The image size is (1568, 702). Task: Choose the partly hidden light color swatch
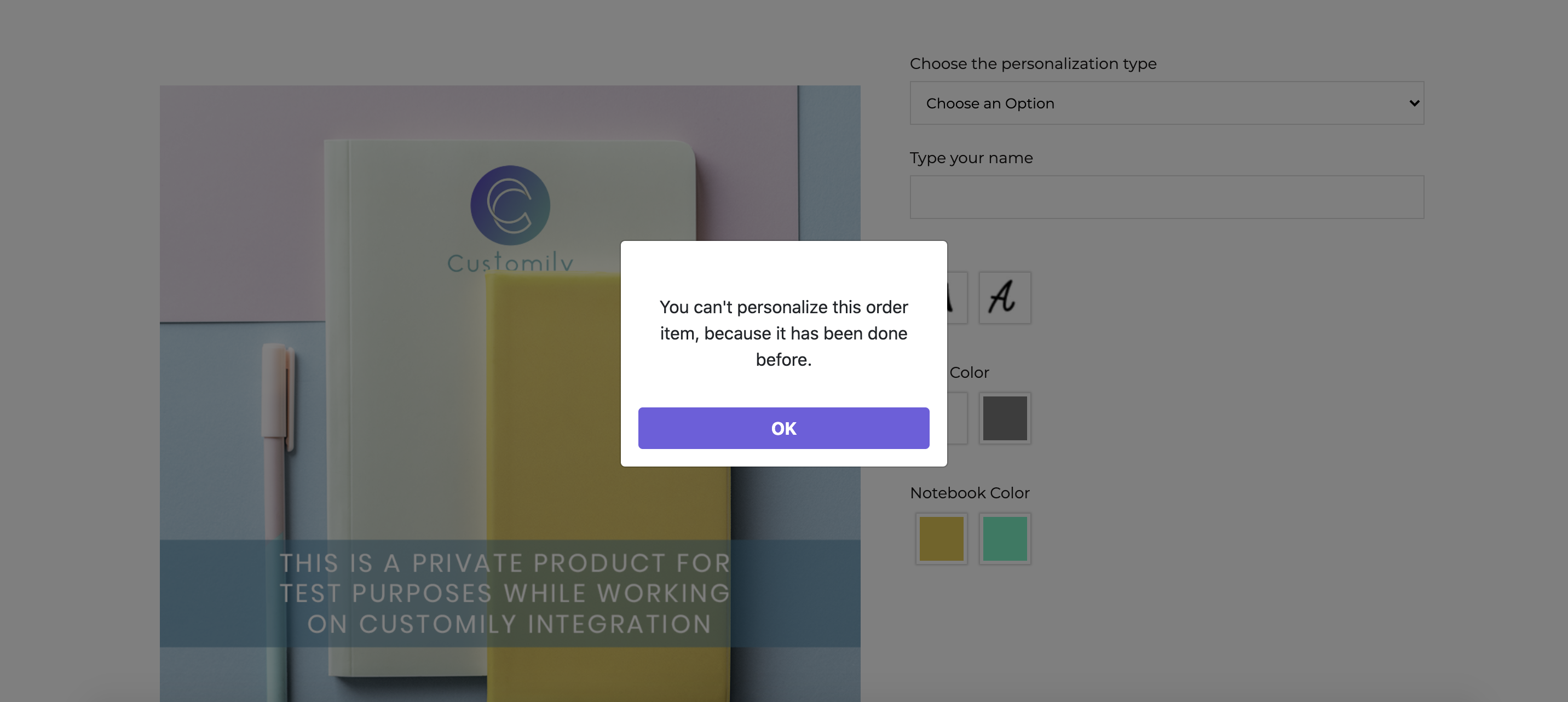tap(958, 418)
